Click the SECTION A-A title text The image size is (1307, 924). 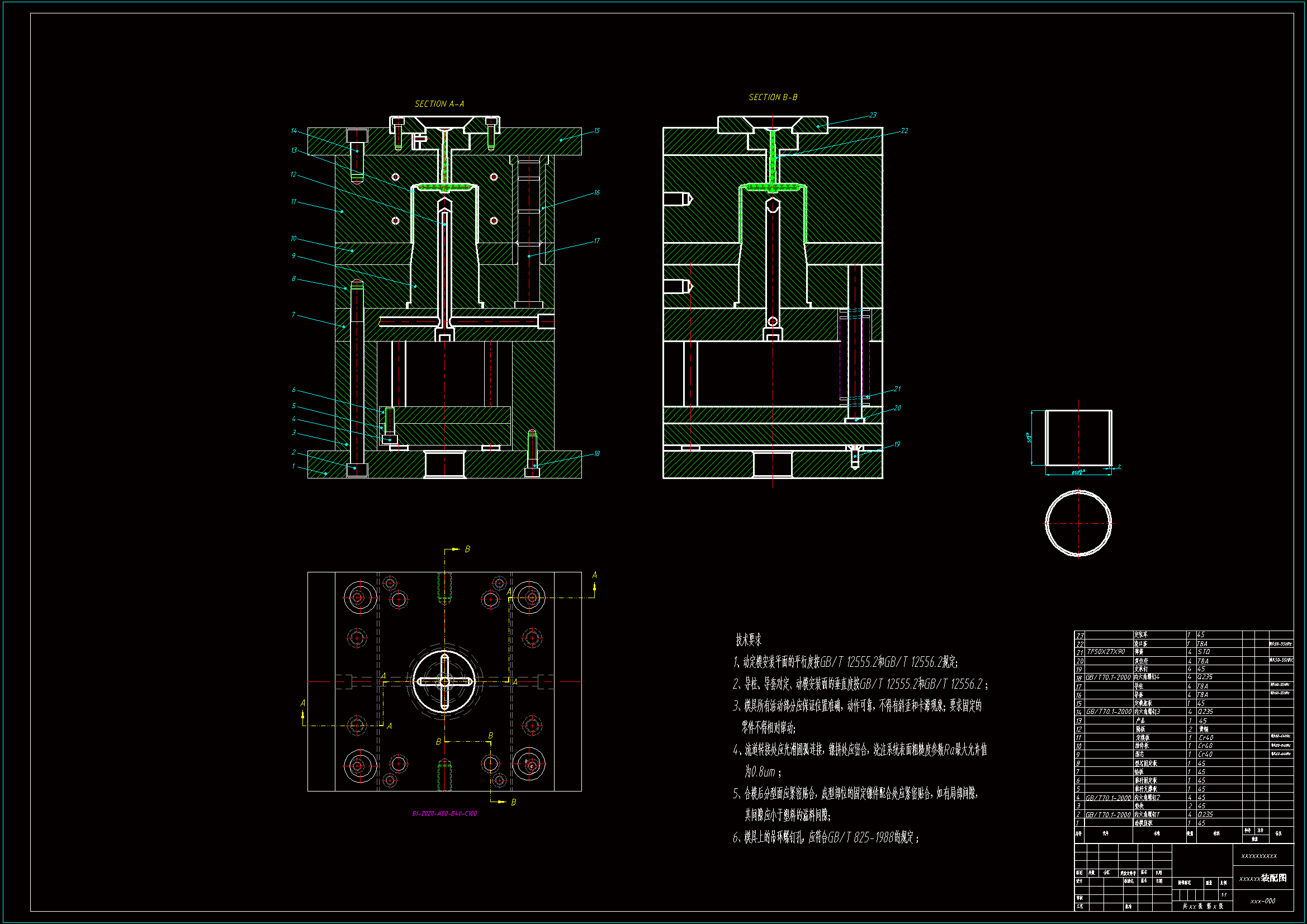[439, 104]
